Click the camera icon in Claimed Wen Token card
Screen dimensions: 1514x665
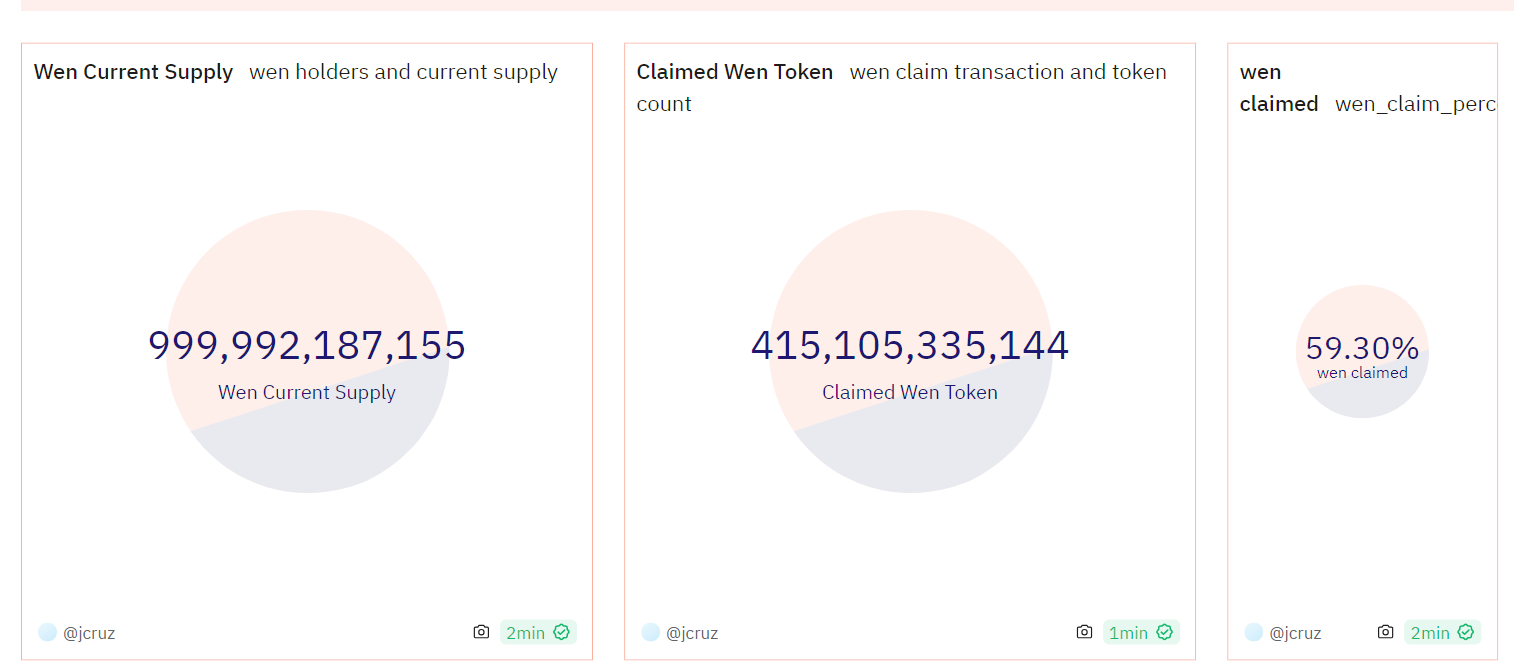(x=1084, y=632)
